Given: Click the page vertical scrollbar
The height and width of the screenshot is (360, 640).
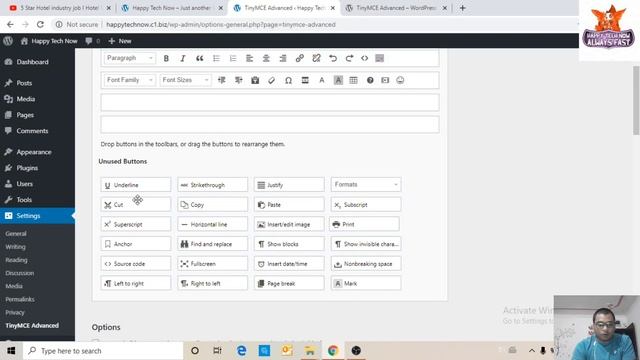Looking at the screenshot, I should click(x=636, y=100).
